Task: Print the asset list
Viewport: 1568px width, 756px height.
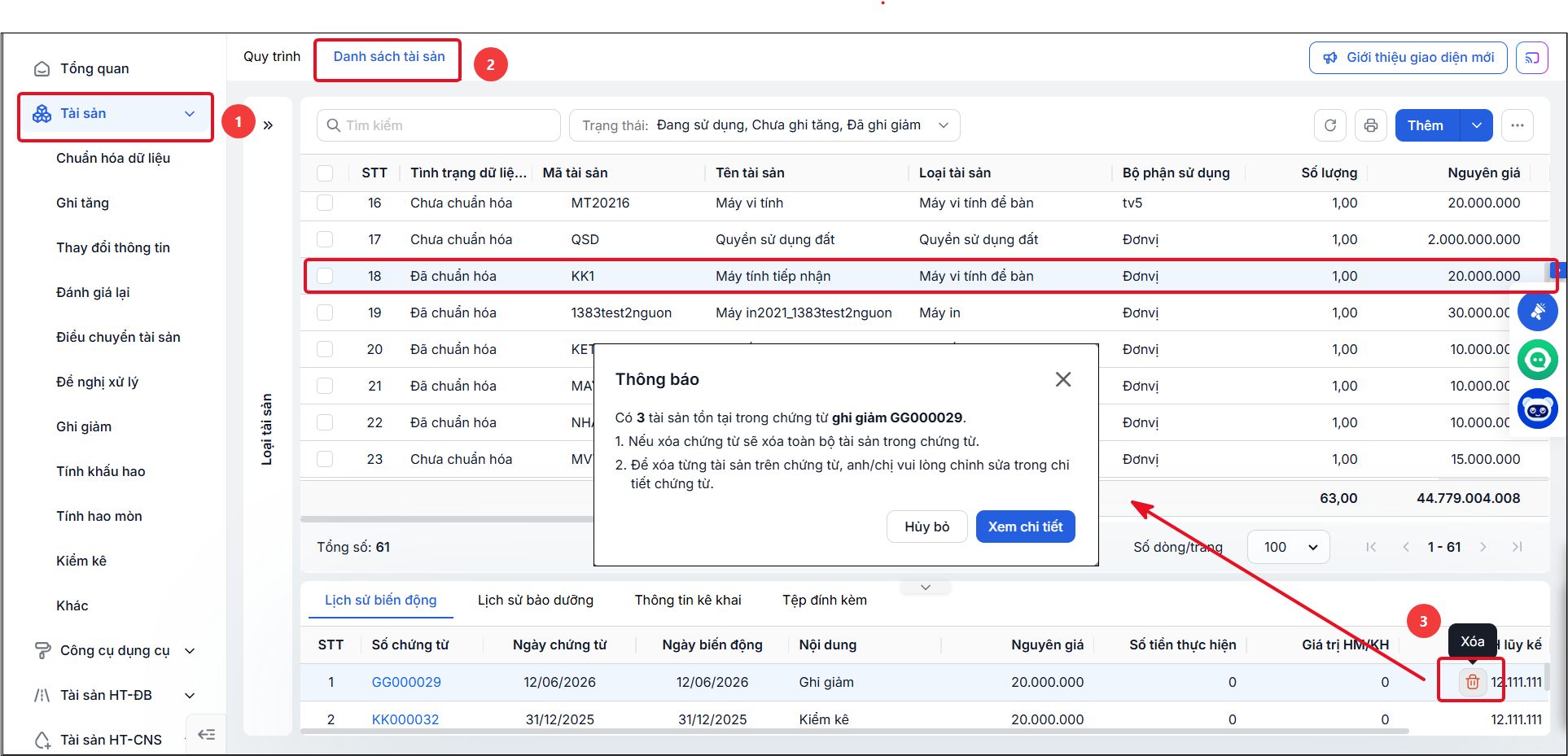Action: 1371,125
